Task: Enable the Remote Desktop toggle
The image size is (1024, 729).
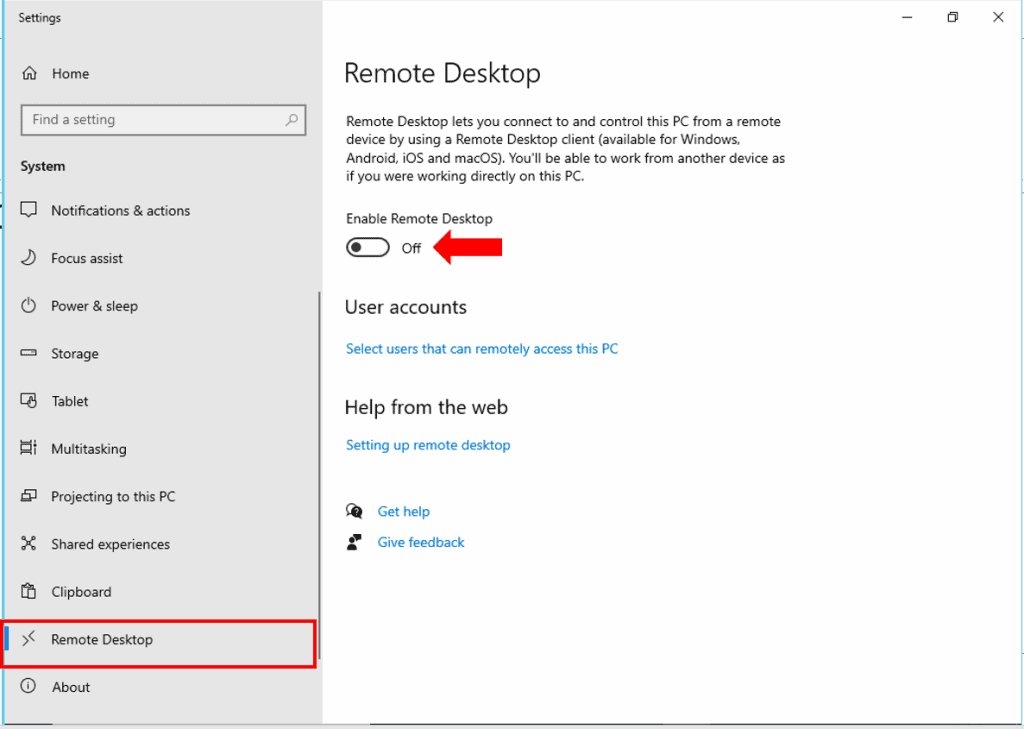Action: tap(367, 246)
